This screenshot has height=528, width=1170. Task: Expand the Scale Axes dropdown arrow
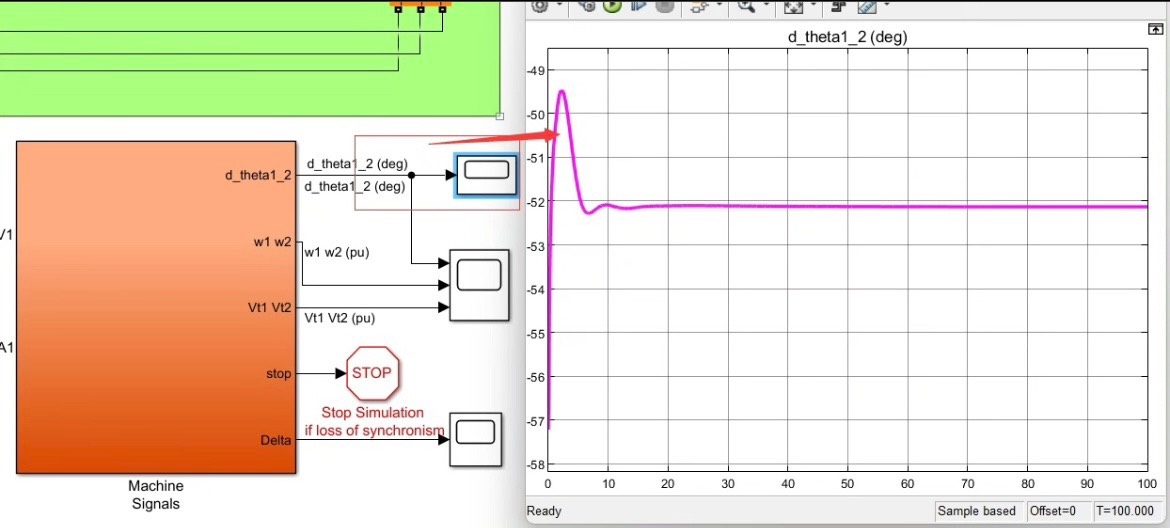814,4
